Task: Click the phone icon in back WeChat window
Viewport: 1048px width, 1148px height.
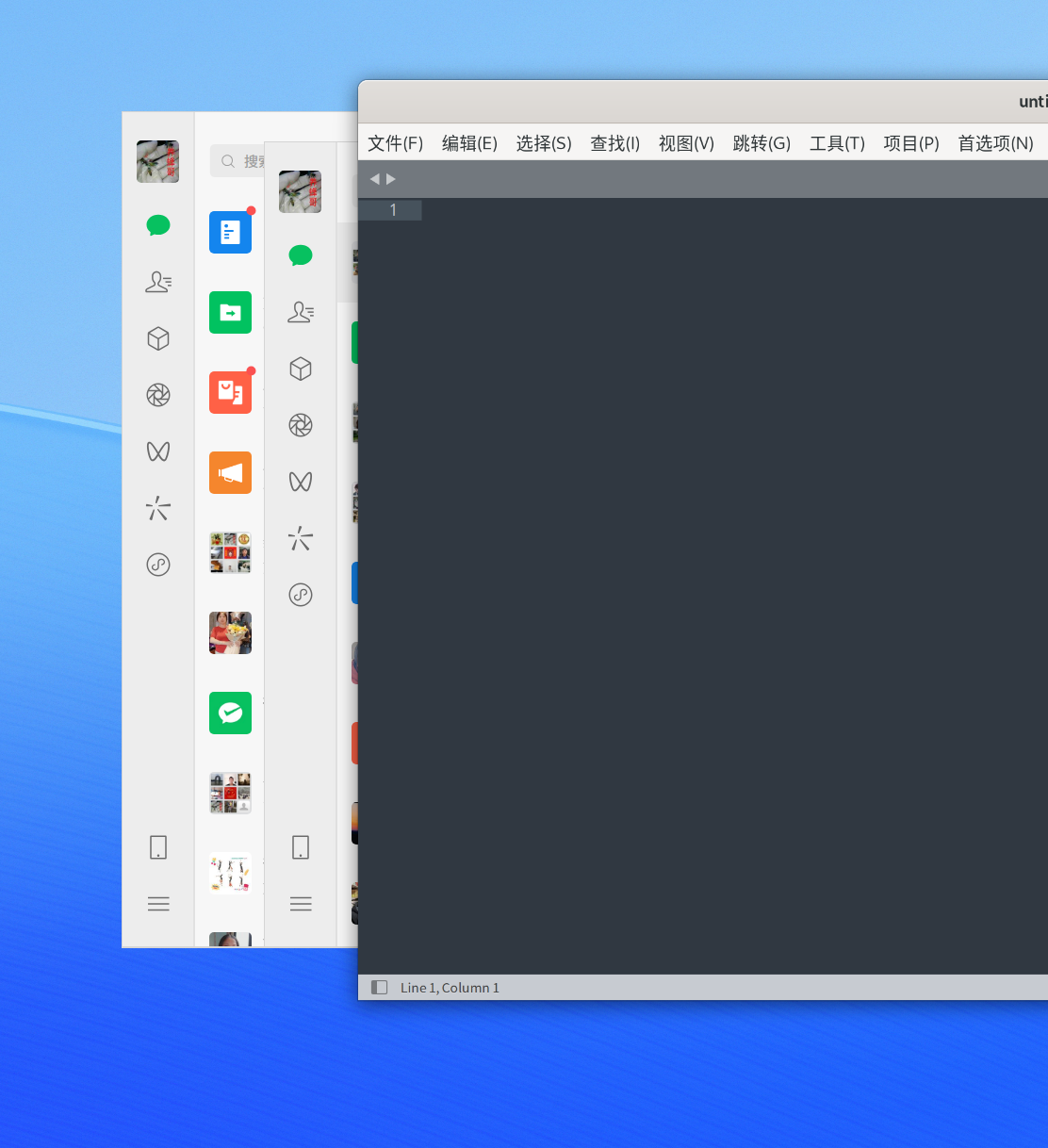Action: (158, 847)
